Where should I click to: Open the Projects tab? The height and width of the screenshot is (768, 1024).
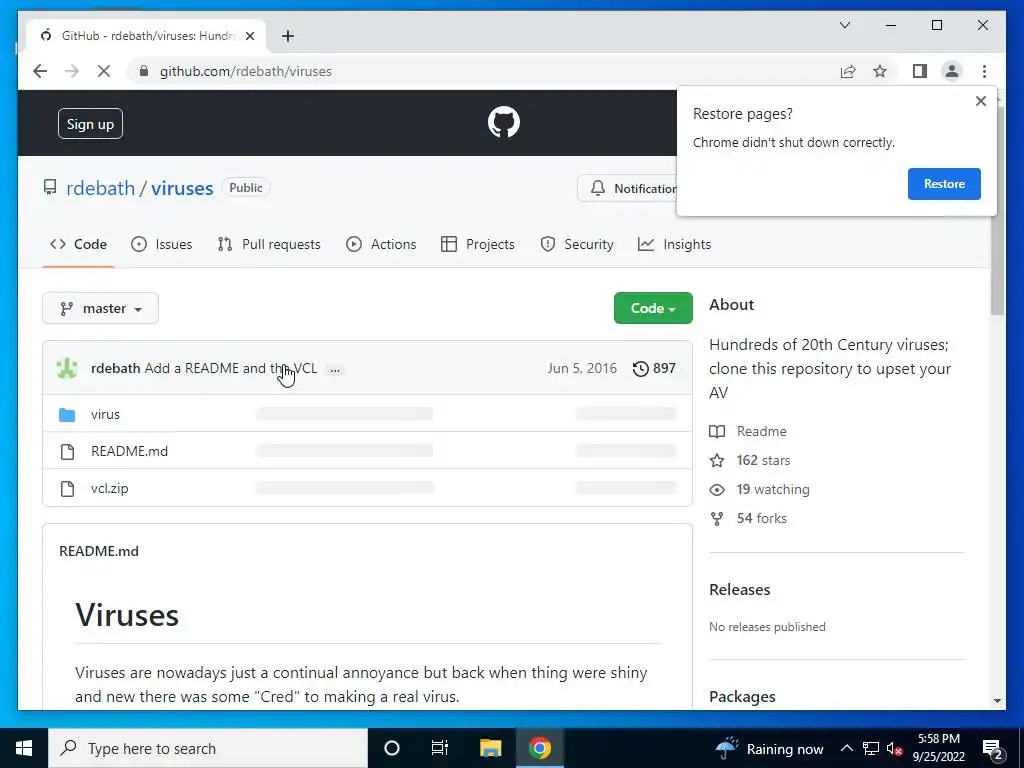(x=478, y=244)
